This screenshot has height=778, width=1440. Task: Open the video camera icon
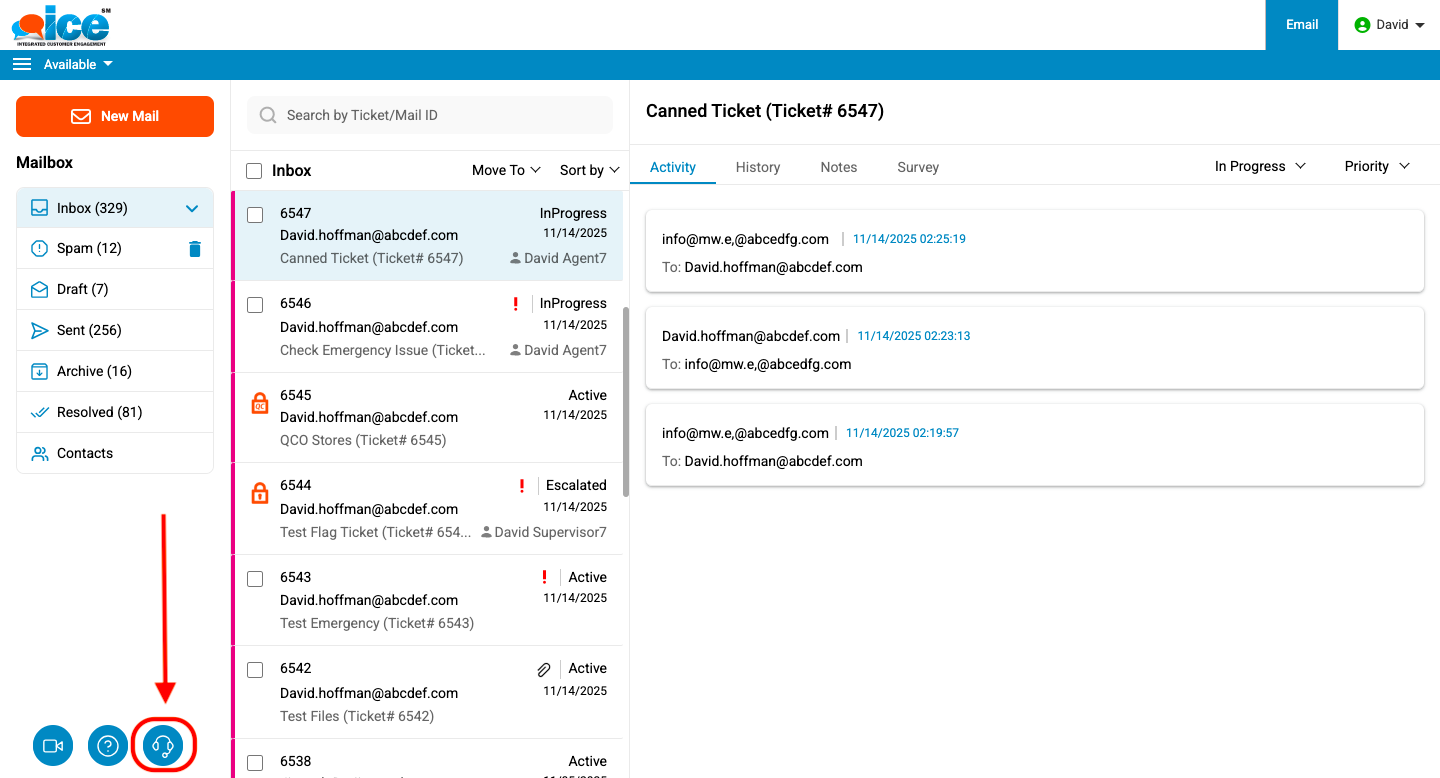tap(53, 746)
